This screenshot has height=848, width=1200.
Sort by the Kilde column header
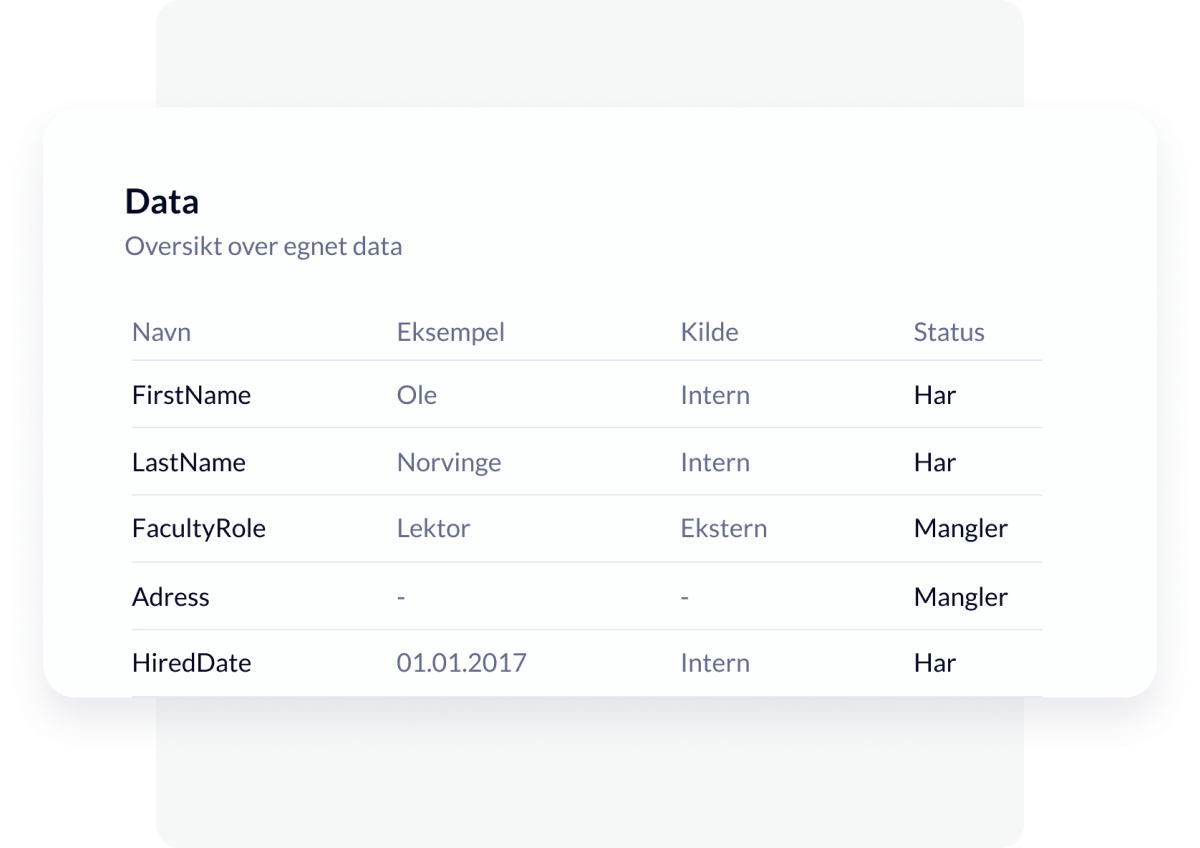pyautogui.click(x=709, y=332)
